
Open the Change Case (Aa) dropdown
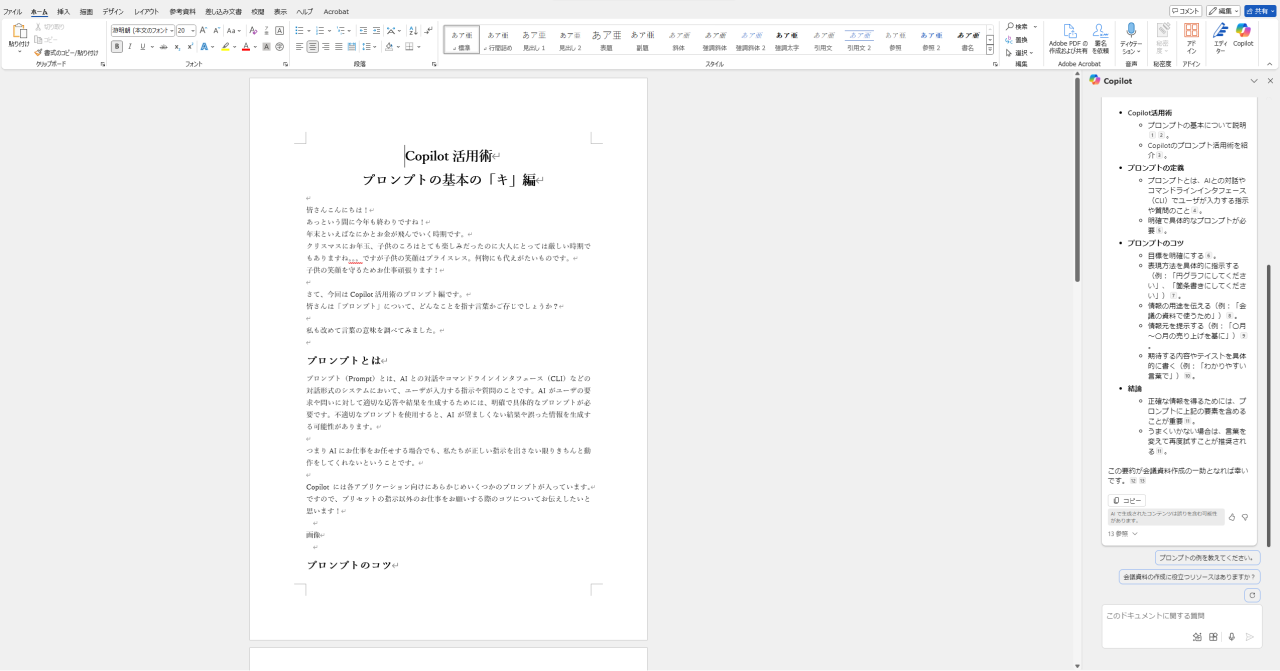(x=234, y=31)
